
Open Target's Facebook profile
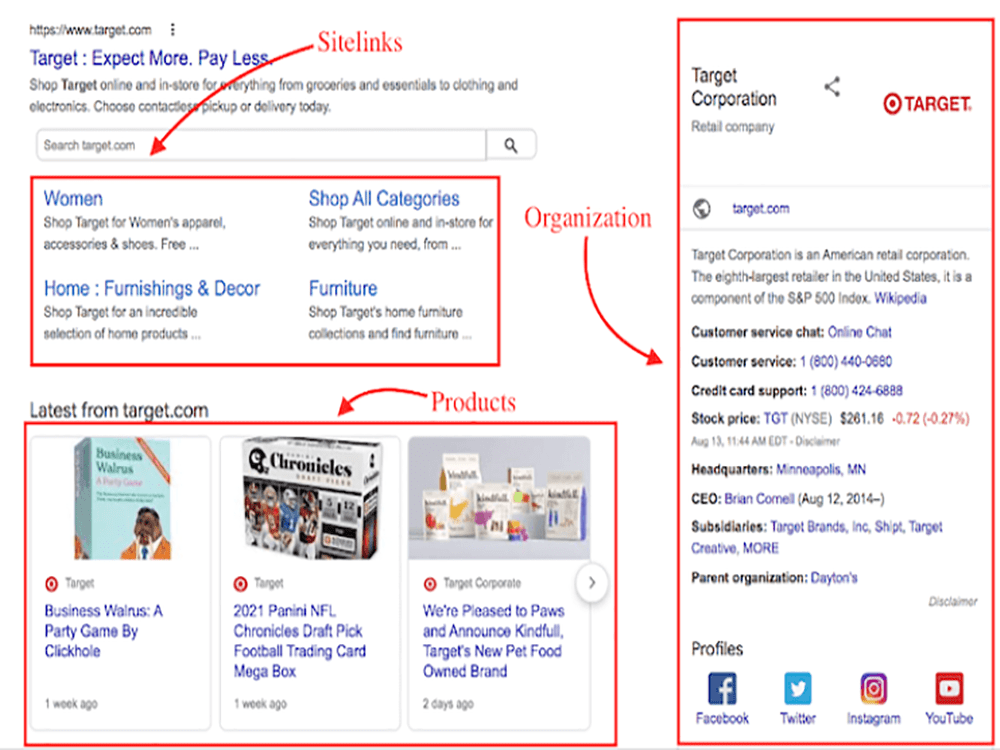722,689
